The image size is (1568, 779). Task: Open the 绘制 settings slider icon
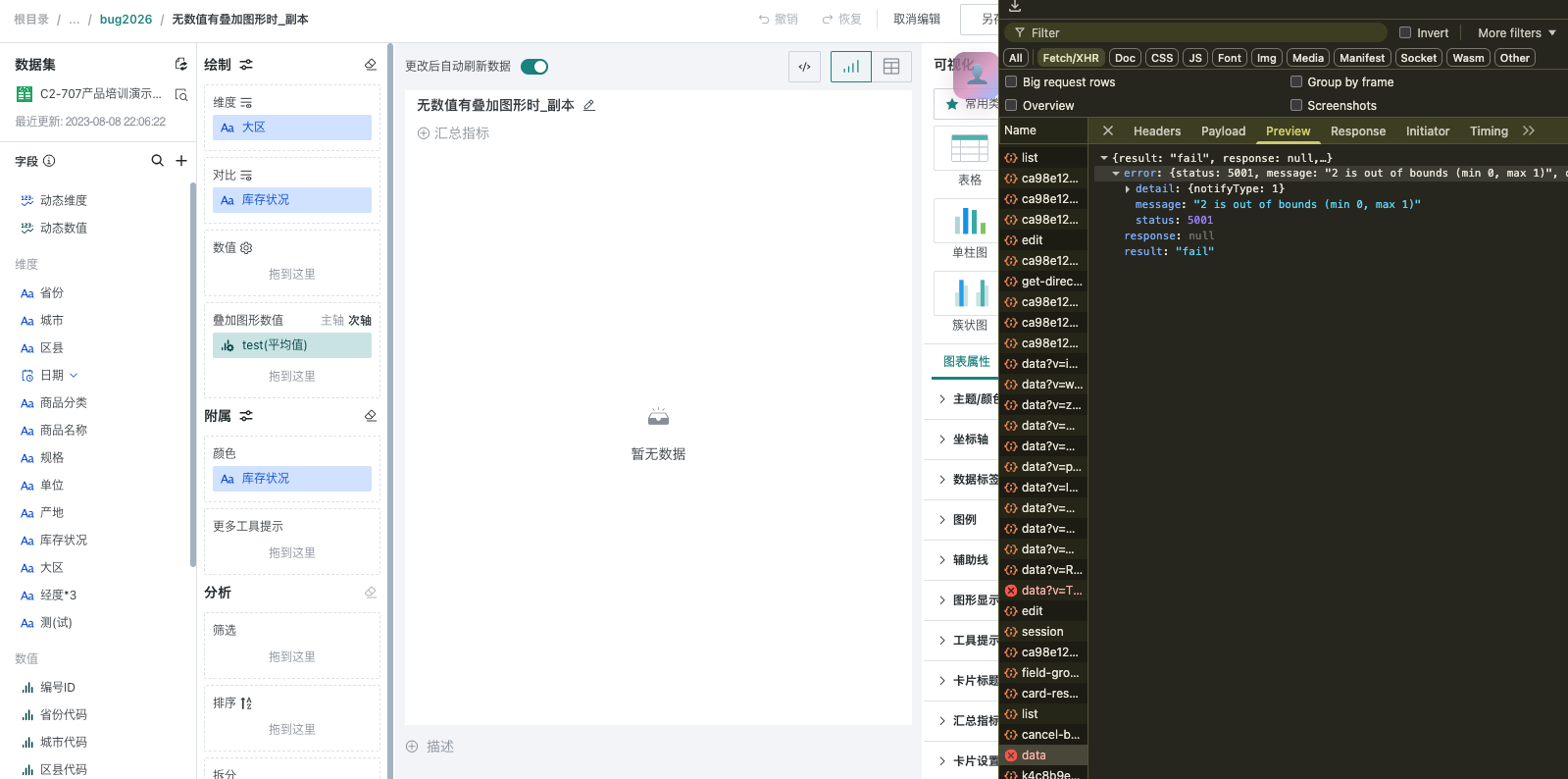pyautogui.click(x=246, y=64)
